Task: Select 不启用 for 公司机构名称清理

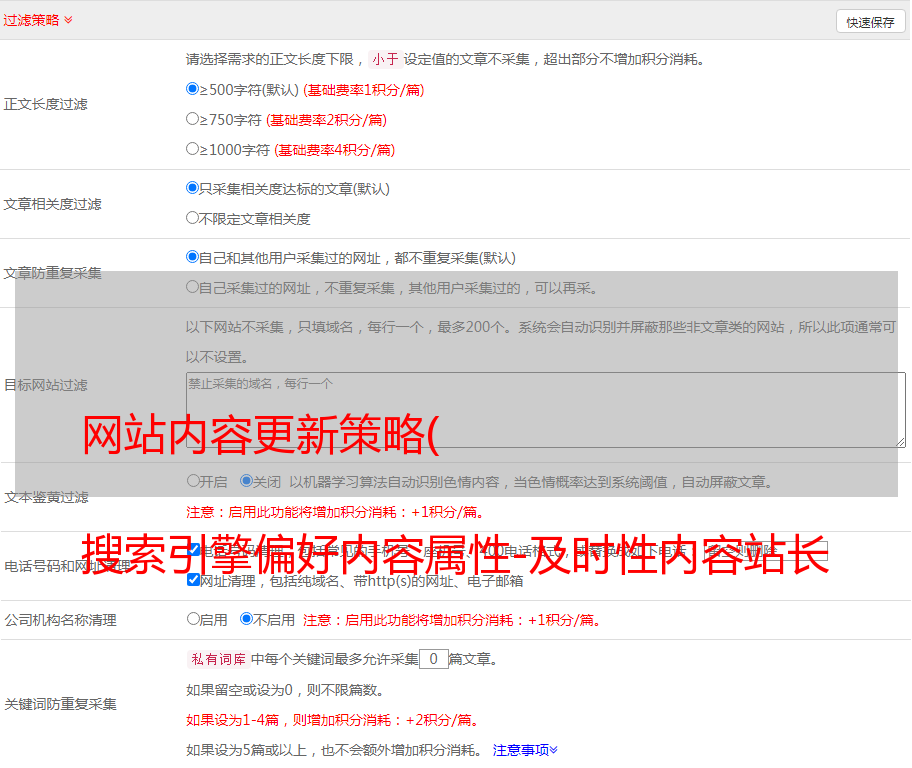Action: click(x=246, y=618)
